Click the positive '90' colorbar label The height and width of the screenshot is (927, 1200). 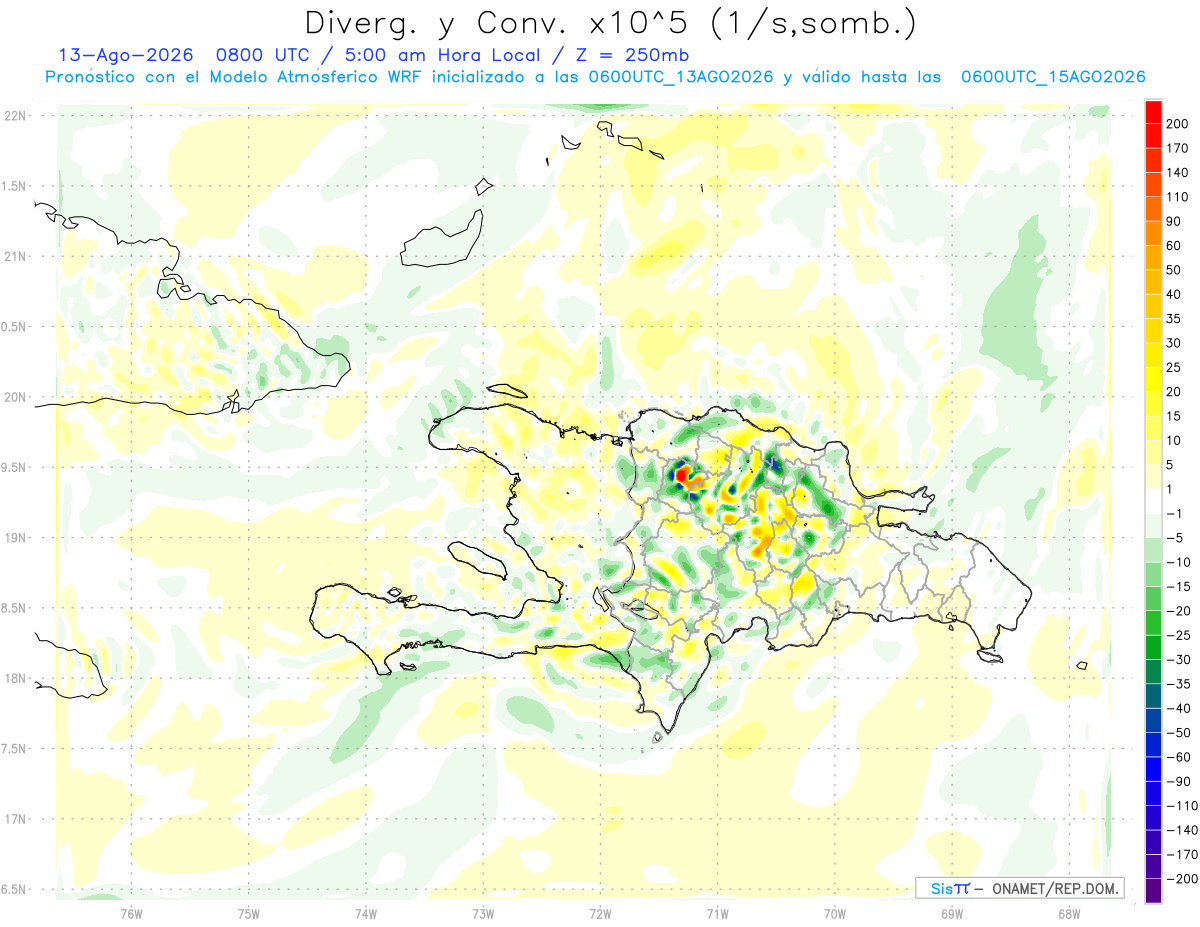[1175, 221]
